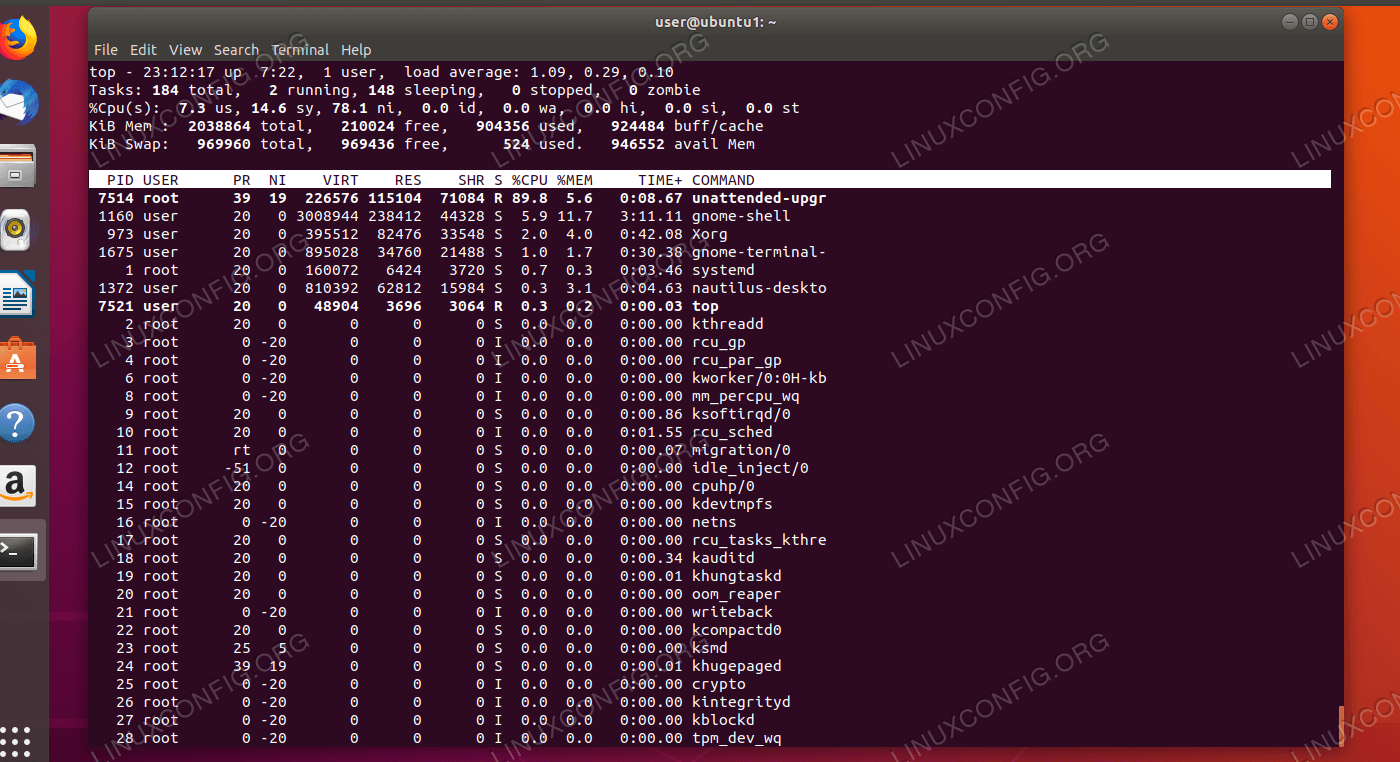Click the SHR column header

[471, 180]
